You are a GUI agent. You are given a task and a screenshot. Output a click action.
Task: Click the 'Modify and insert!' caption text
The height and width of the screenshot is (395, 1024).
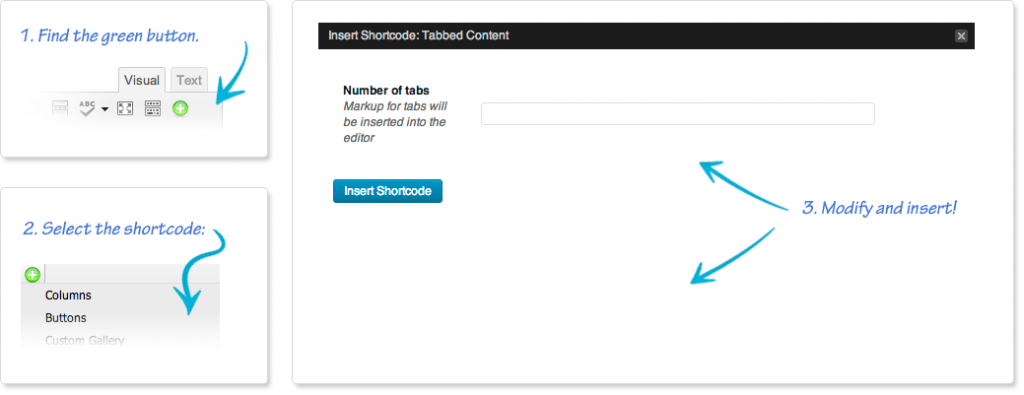tap(879, 209)
